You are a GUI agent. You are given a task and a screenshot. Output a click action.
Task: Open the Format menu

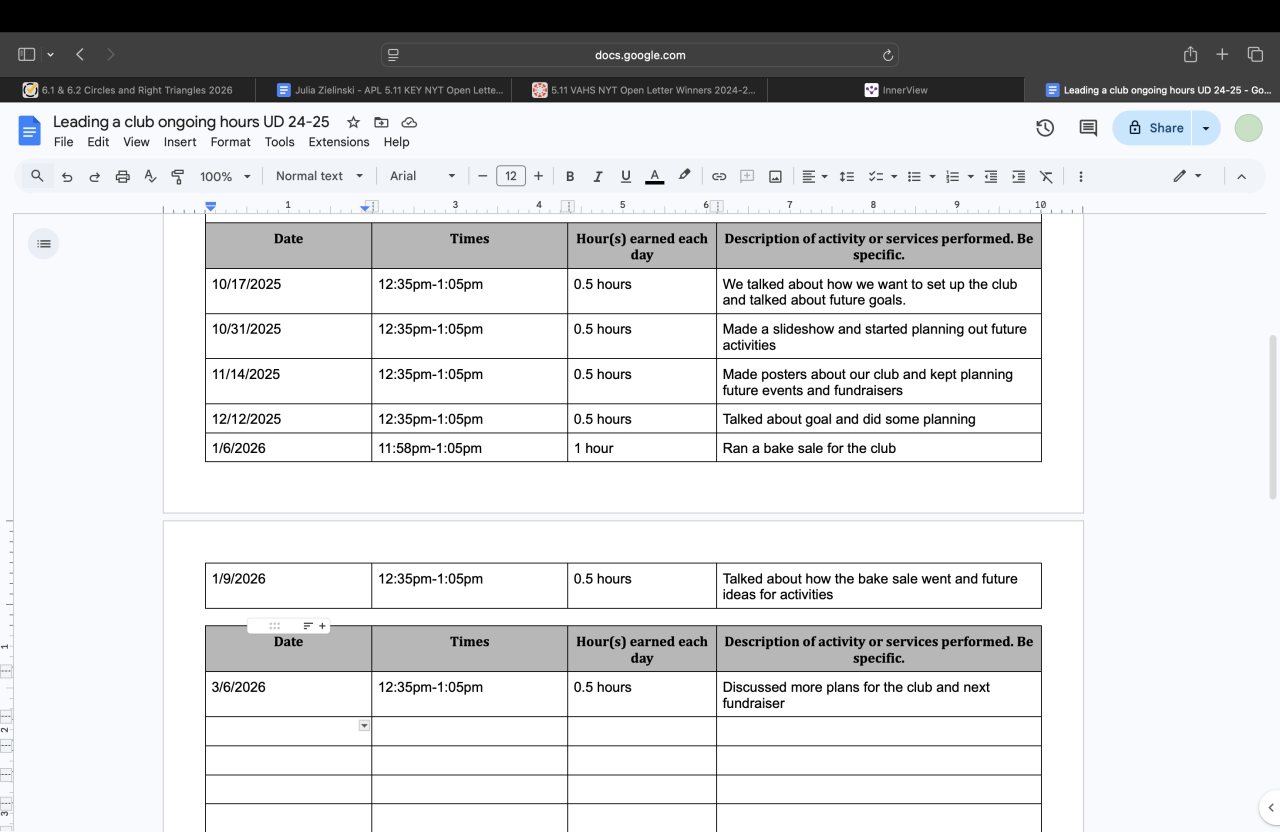coord(230,142)
